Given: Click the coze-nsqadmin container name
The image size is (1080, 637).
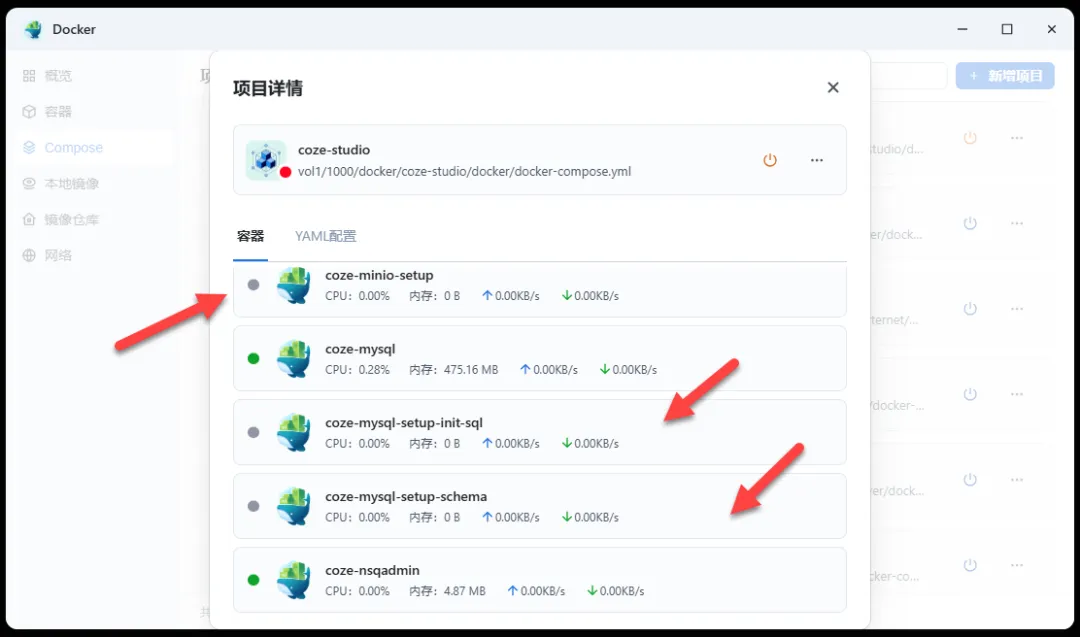Looking at the screenshot, I should 372,570.
